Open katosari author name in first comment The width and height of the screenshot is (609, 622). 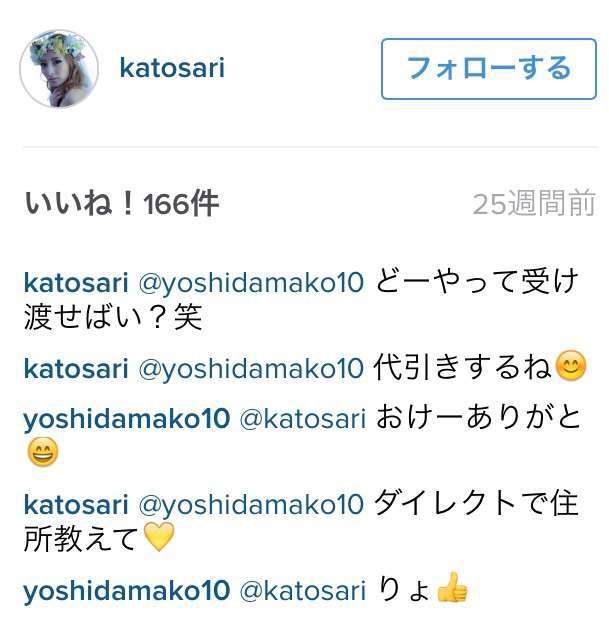[x=76, y=283]
